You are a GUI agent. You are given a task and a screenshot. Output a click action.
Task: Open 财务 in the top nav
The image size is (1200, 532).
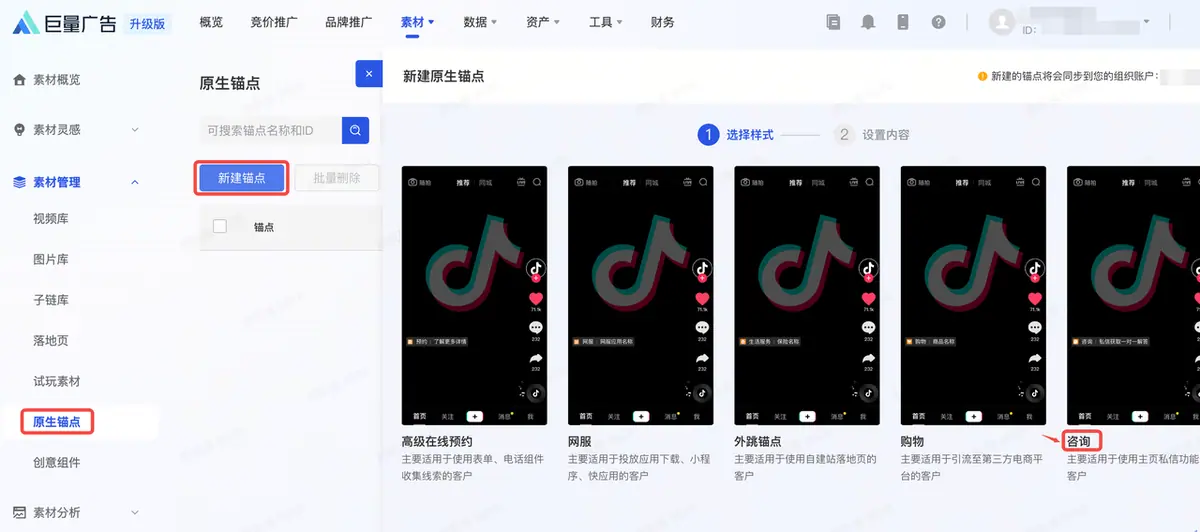pos(662,22)
